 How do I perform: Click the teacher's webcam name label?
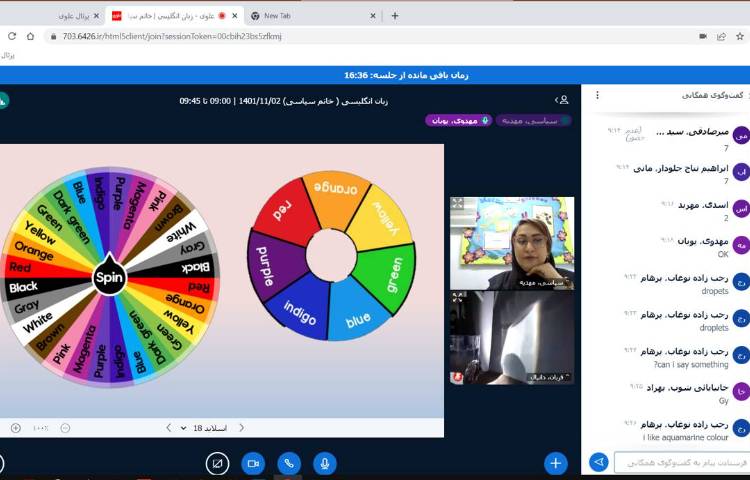click(544, 283)
